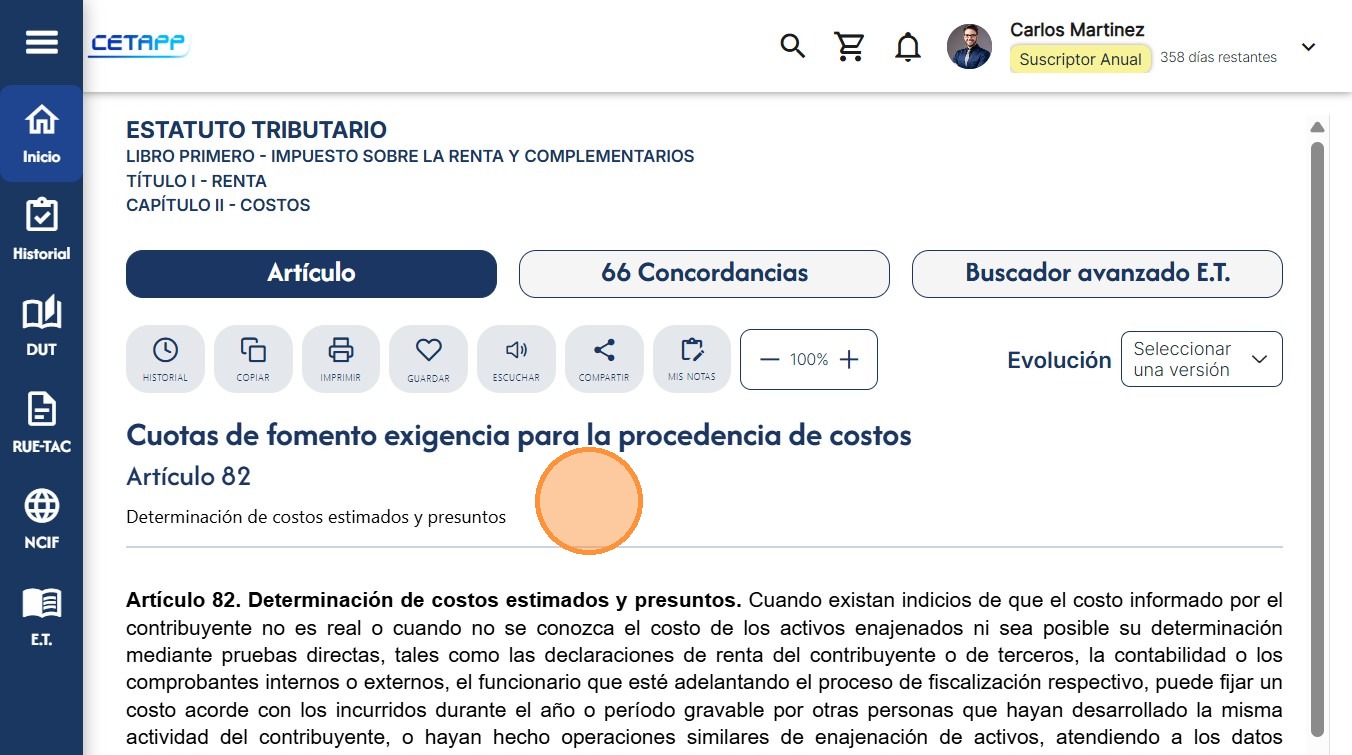Open the shopping cart
This screenshot has width=1352, height=755.
[x=850, y=46]
